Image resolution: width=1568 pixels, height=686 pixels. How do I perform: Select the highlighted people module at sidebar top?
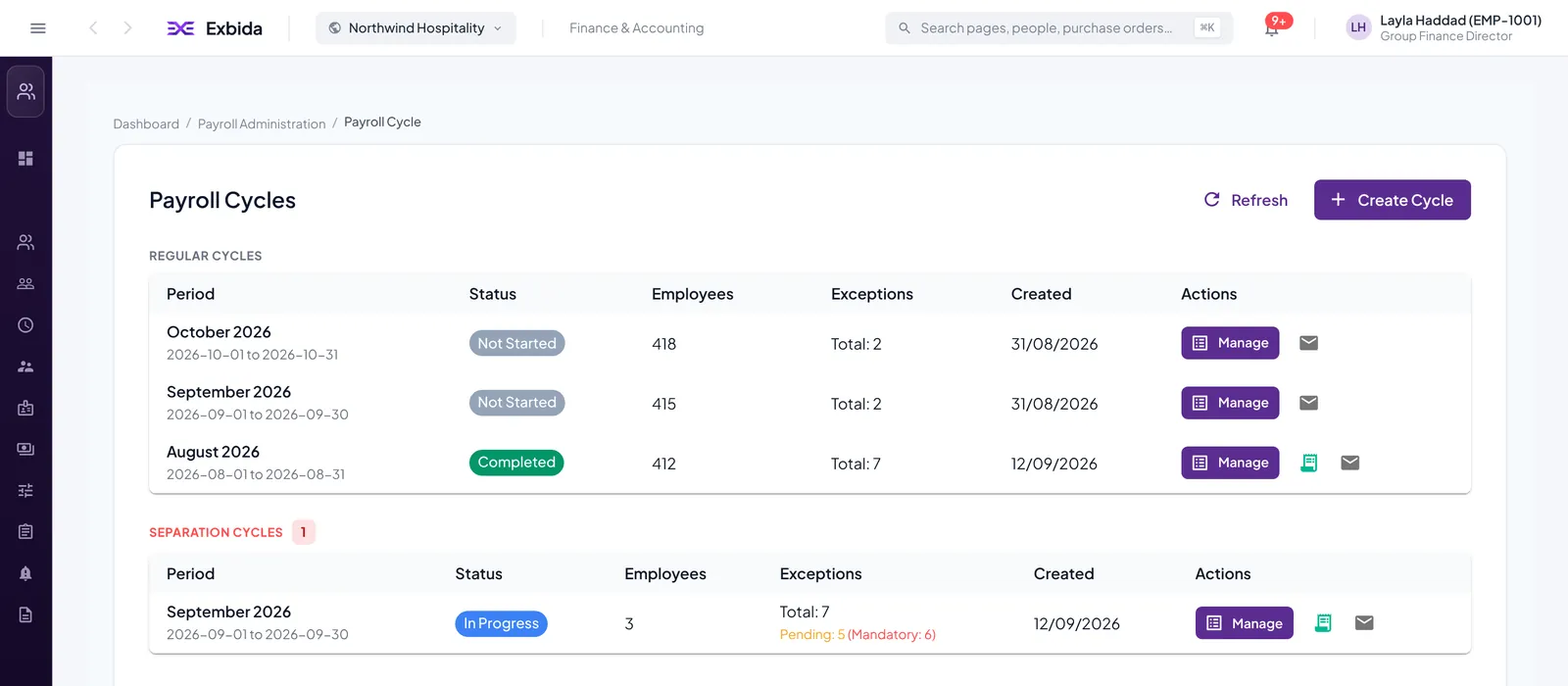point(25,91)
